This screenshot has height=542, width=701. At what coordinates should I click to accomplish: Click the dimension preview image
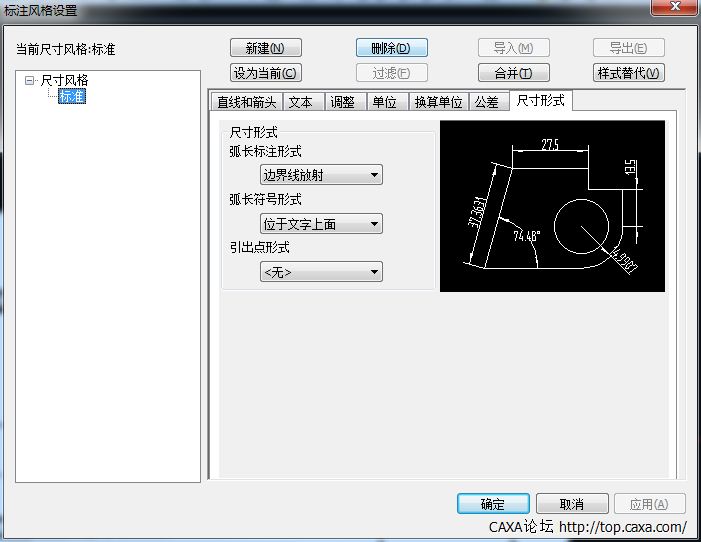[x=552, y=206]
